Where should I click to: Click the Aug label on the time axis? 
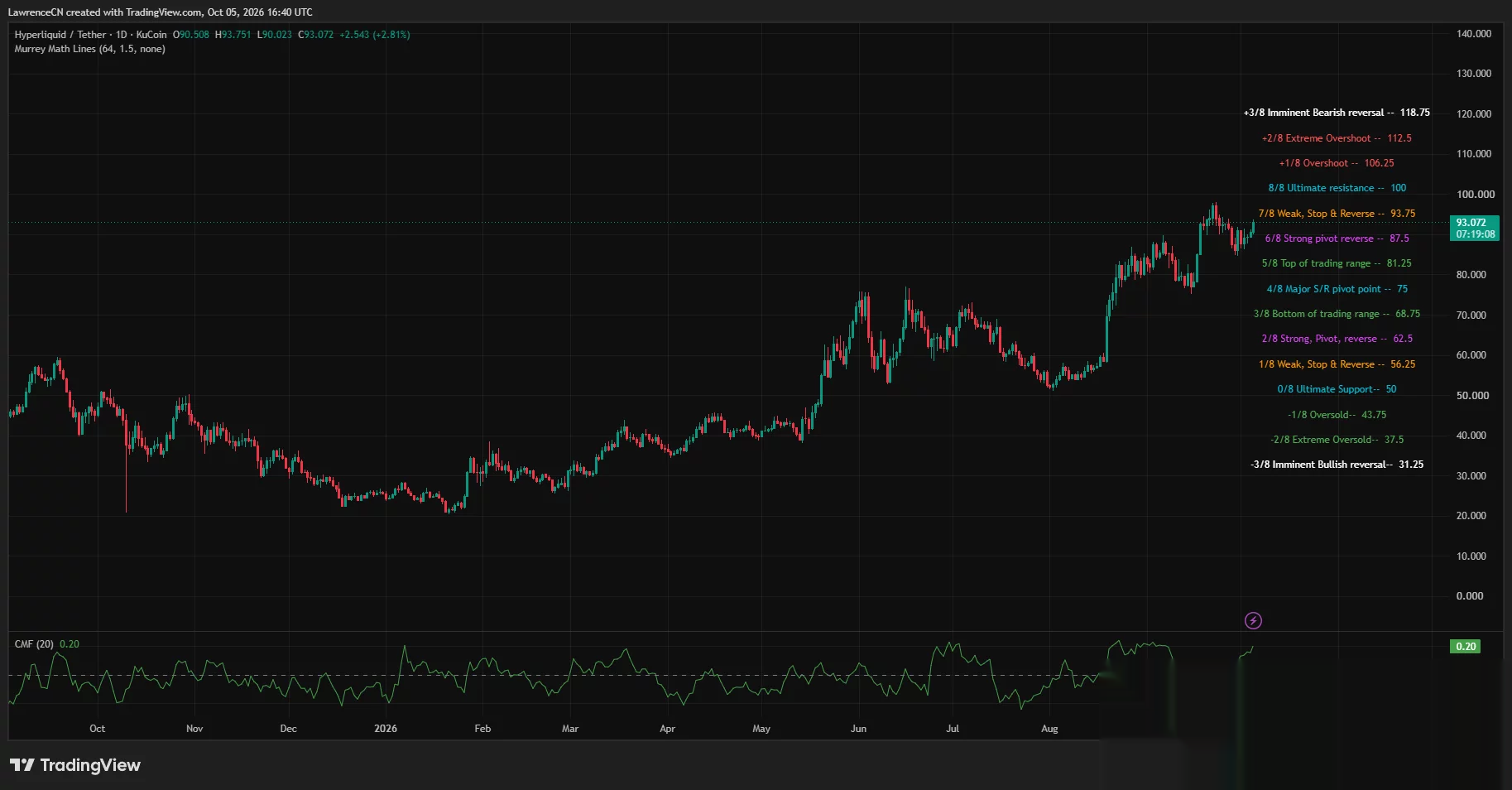[x=1049, y=729]
